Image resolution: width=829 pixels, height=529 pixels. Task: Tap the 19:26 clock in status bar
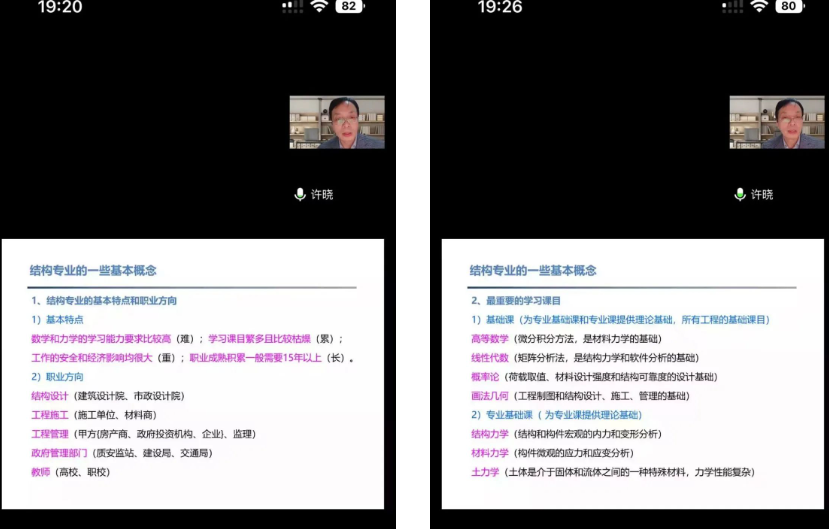pyautogui.click(x=500, y=7)
